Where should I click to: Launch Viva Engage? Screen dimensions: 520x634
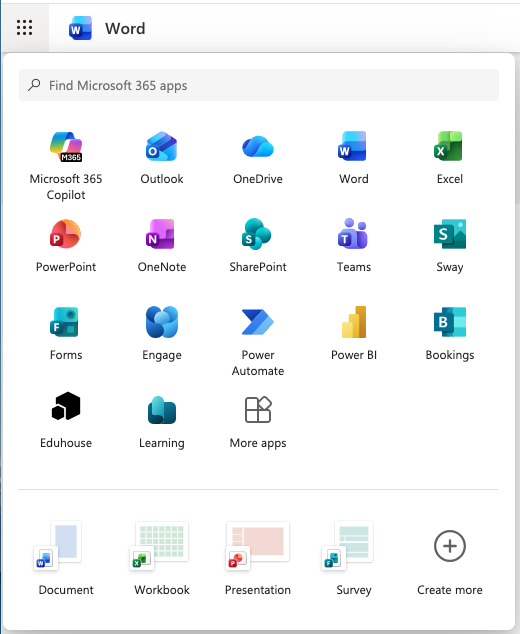[162, 334]
